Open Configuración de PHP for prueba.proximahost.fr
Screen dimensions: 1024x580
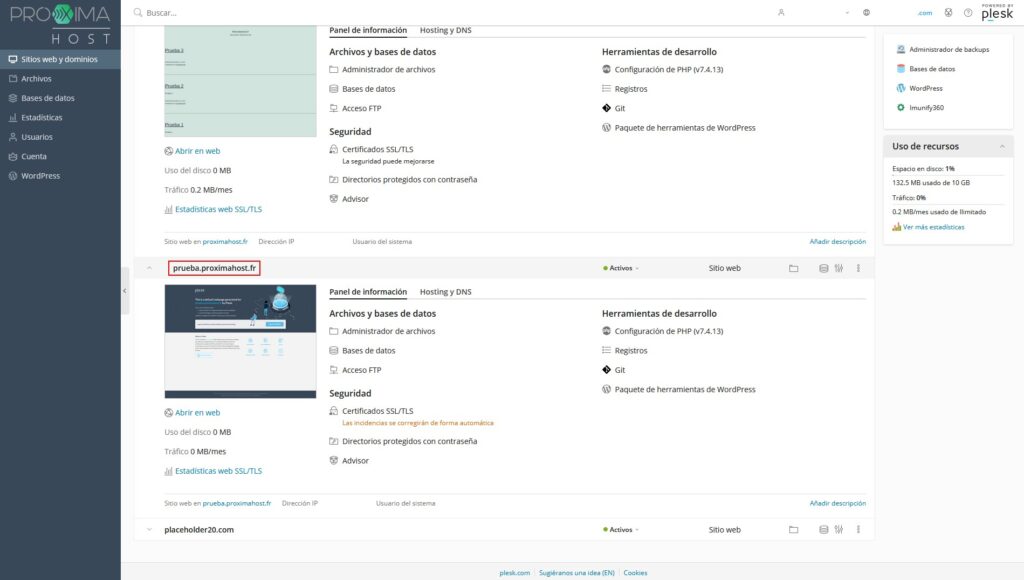click(663, 331)
